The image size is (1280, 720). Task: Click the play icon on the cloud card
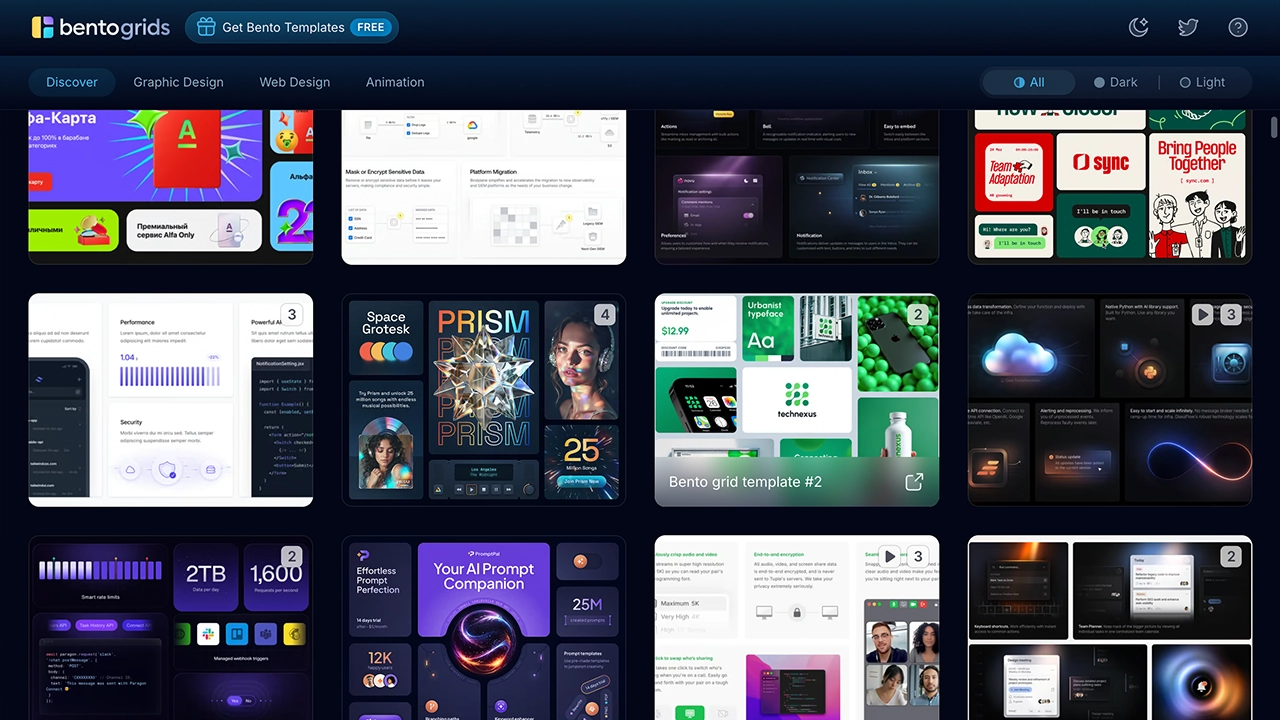(x=1203, y=314)
